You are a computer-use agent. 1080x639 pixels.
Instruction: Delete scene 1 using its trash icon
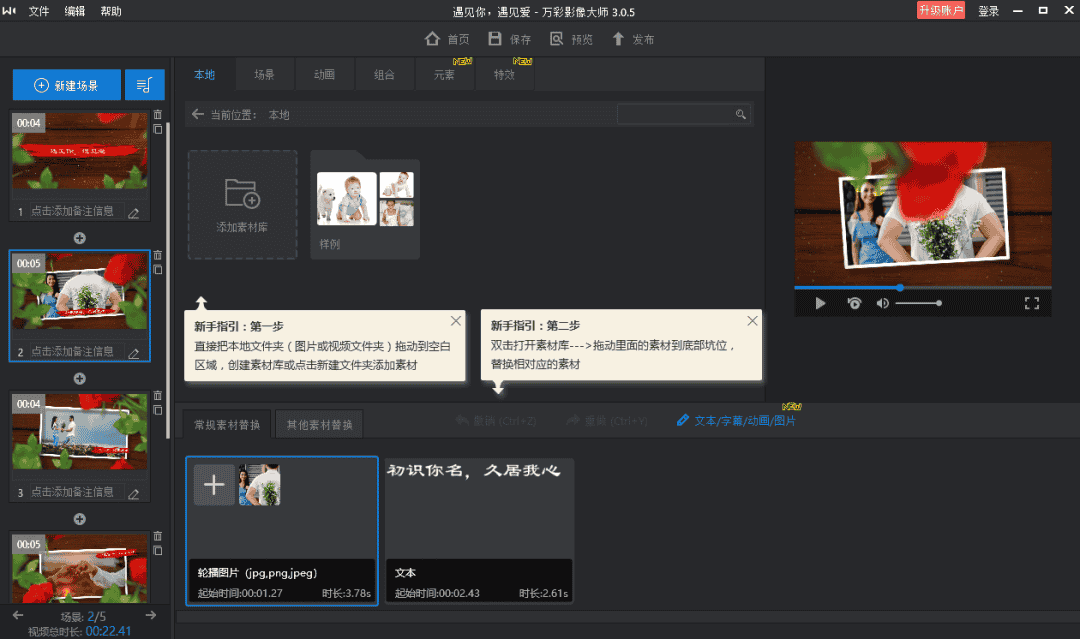pos(158,115)
